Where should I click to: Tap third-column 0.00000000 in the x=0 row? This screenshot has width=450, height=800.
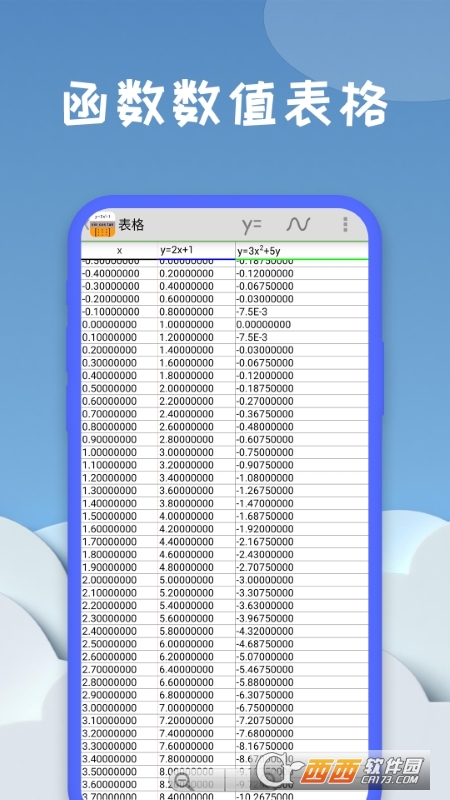[x=302, y=324]
